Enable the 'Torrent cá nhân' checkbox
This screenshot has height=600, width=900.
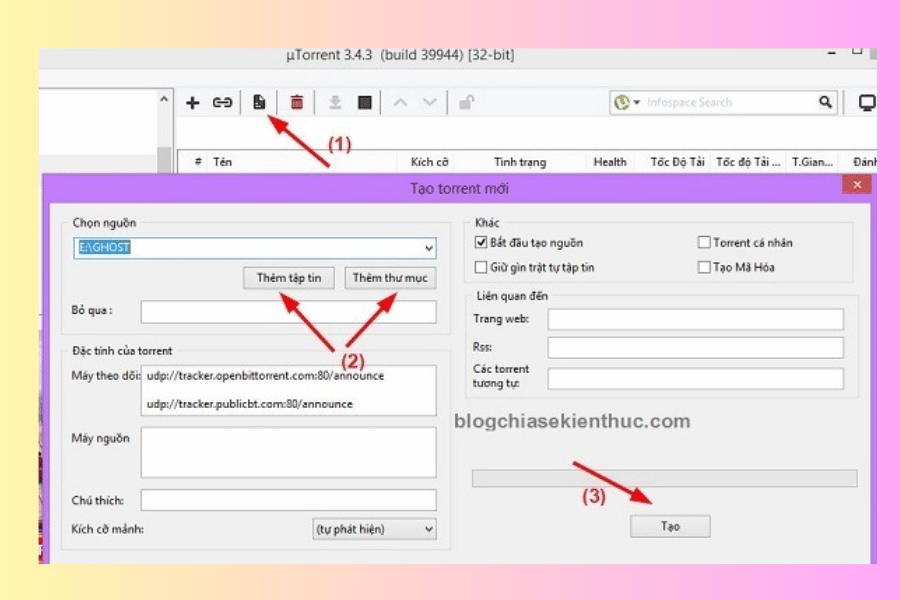704,243
